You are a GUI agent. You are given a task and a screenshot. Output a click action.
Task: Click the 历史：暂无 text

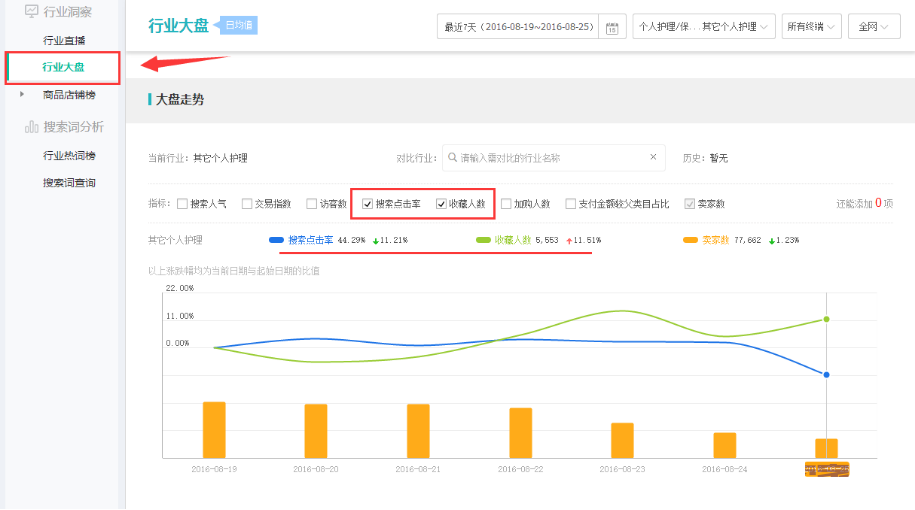[705, 158]
